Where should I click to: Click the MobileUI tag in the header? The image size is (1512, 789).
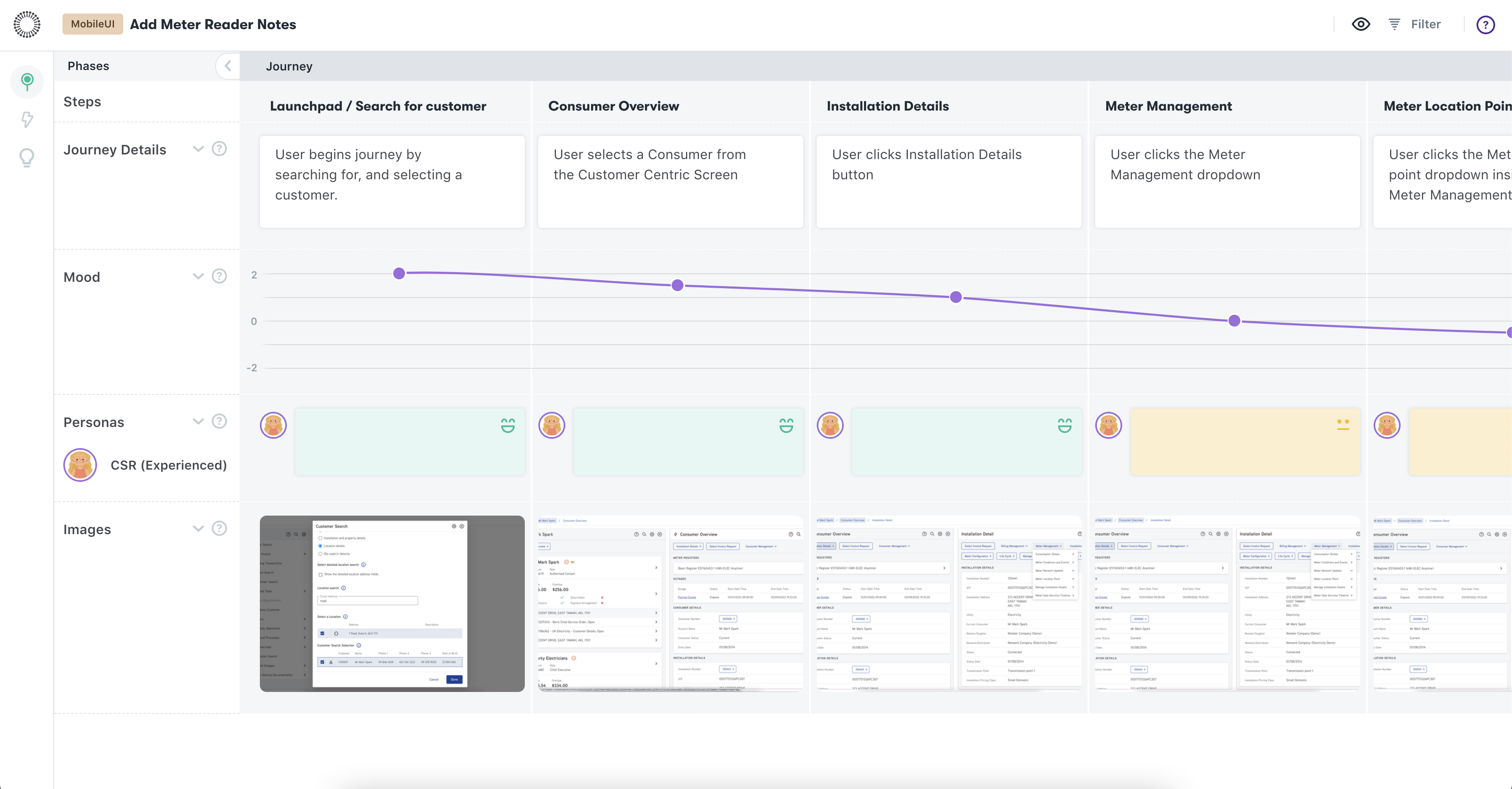click(92, 24)
